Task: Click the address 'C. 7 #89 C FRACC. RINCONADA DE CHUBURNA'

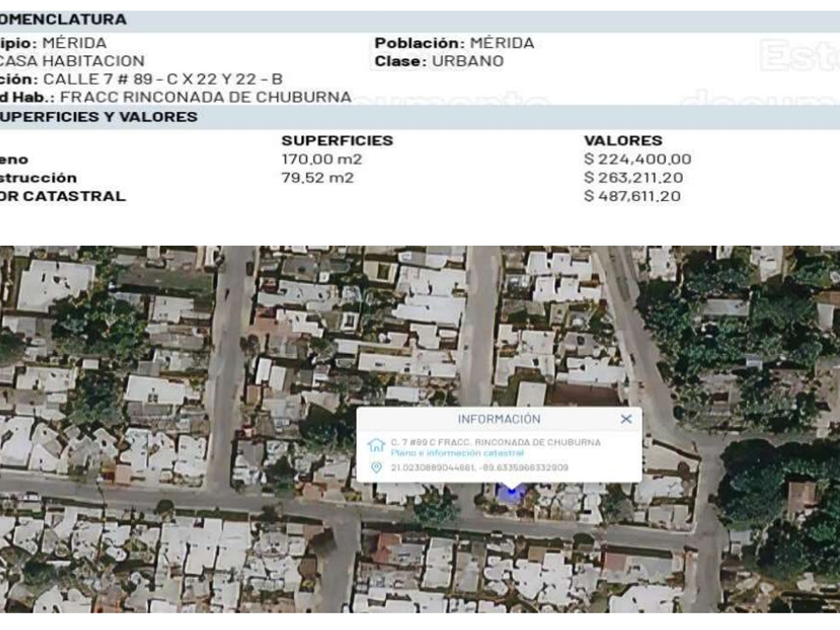Action: click(x=496, y=442)
